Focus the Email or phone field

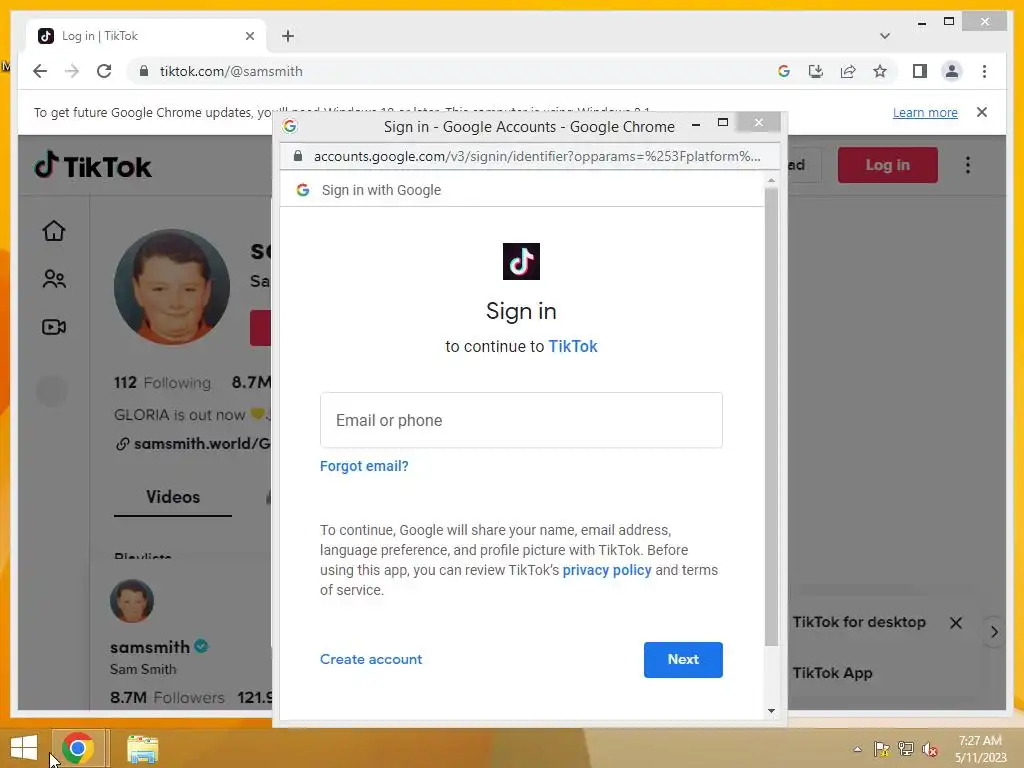521,420
